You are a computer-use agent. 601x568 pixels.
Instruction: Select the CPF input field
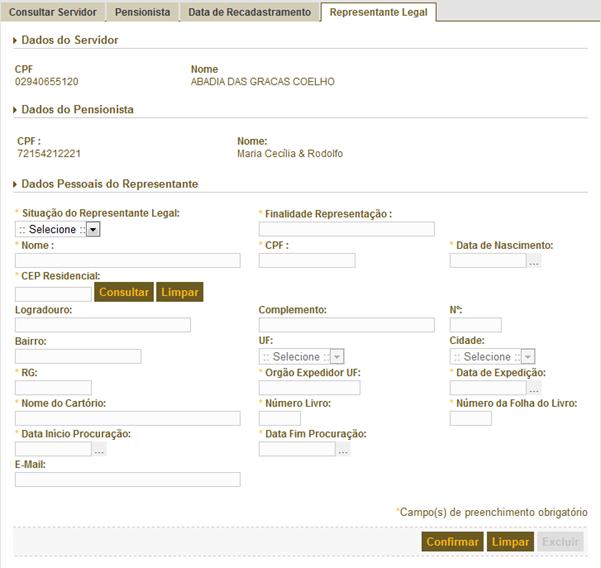306,261
